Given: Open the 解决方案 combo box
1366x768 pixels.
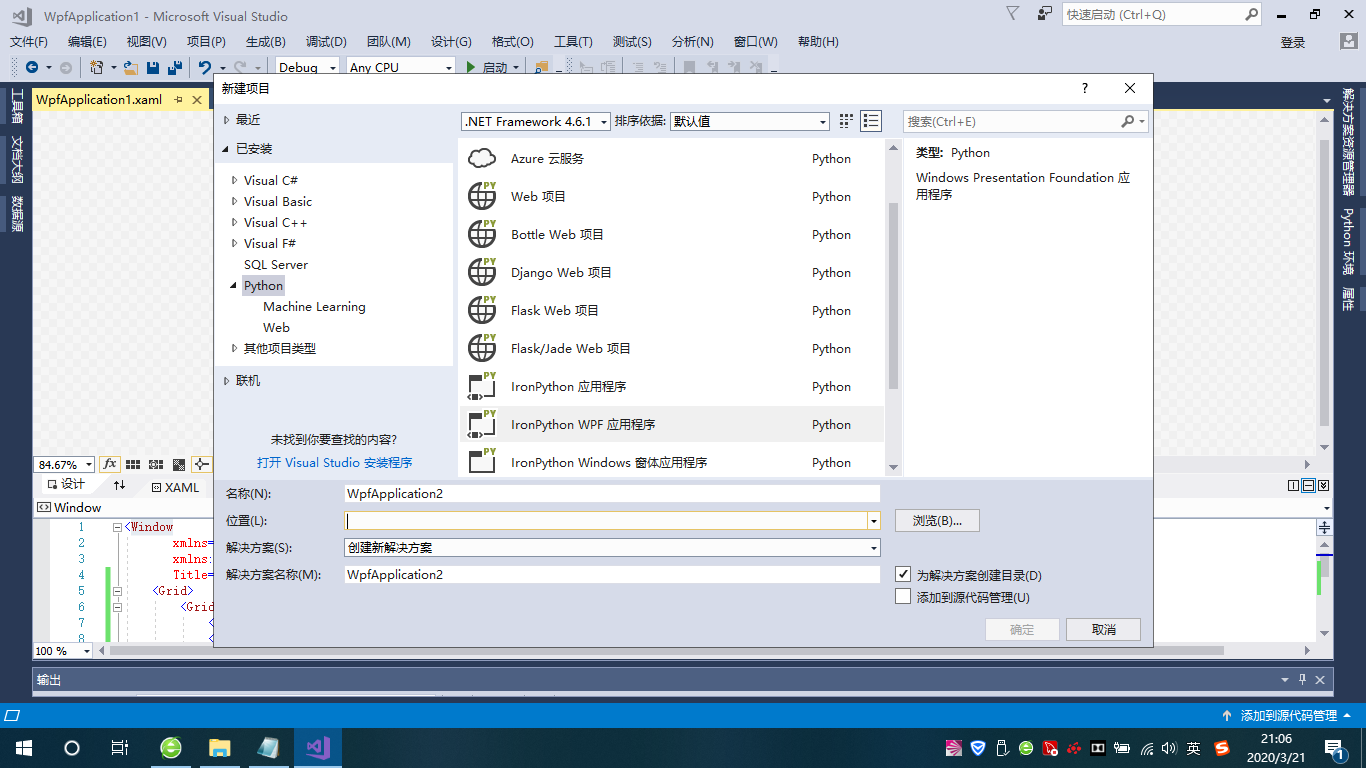Looking at the screenshot, I should tap(611, 548).
